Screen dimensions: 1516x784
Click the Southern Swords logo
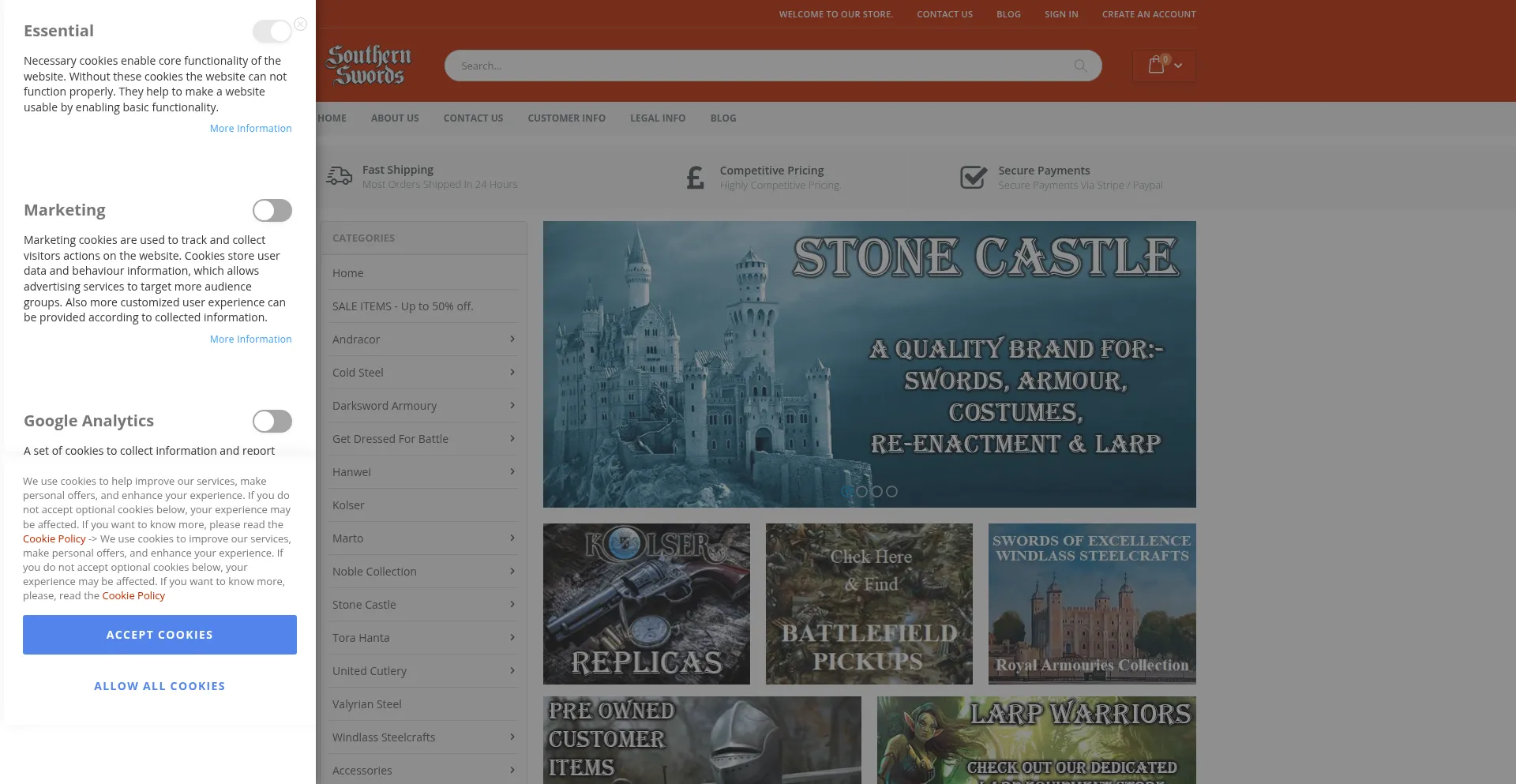click(369, 65)
